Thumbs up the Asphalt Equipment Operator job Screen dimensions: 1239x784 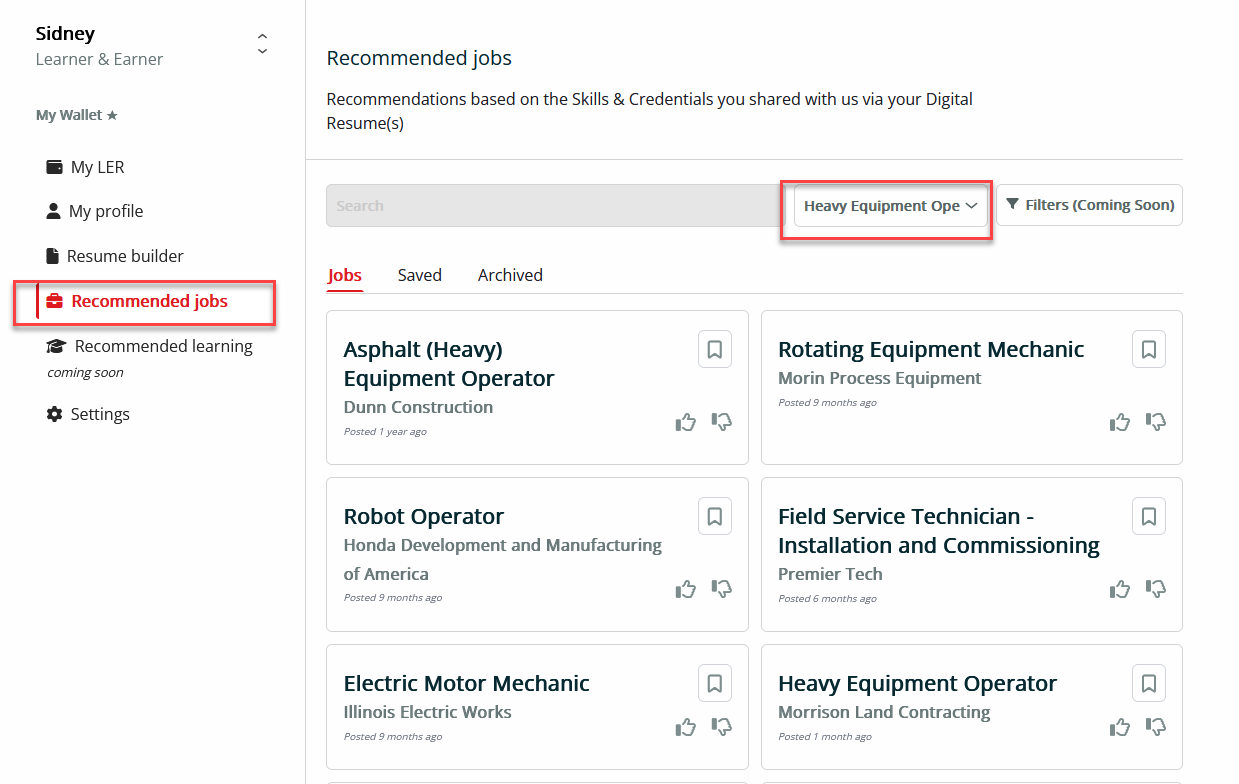click(x=686, y=422)
